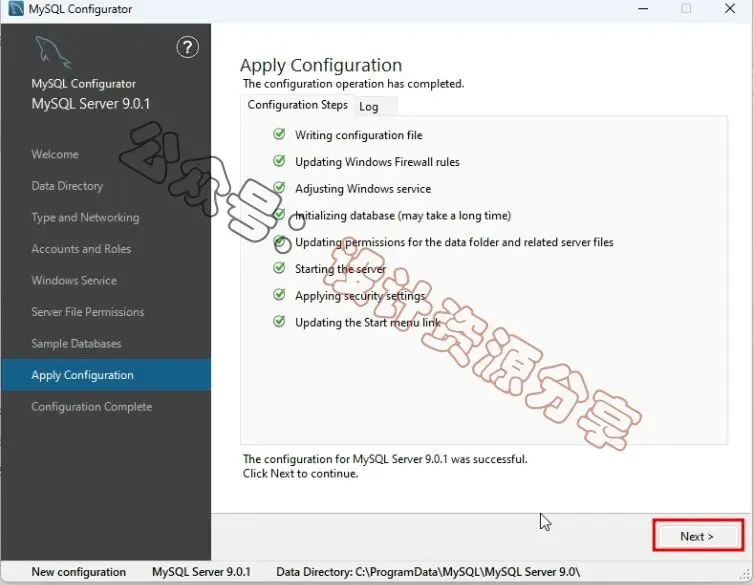Click New configuration in status bar
Image resolution: width=754 pixels, height=585 pixels.
coord(78,572)
